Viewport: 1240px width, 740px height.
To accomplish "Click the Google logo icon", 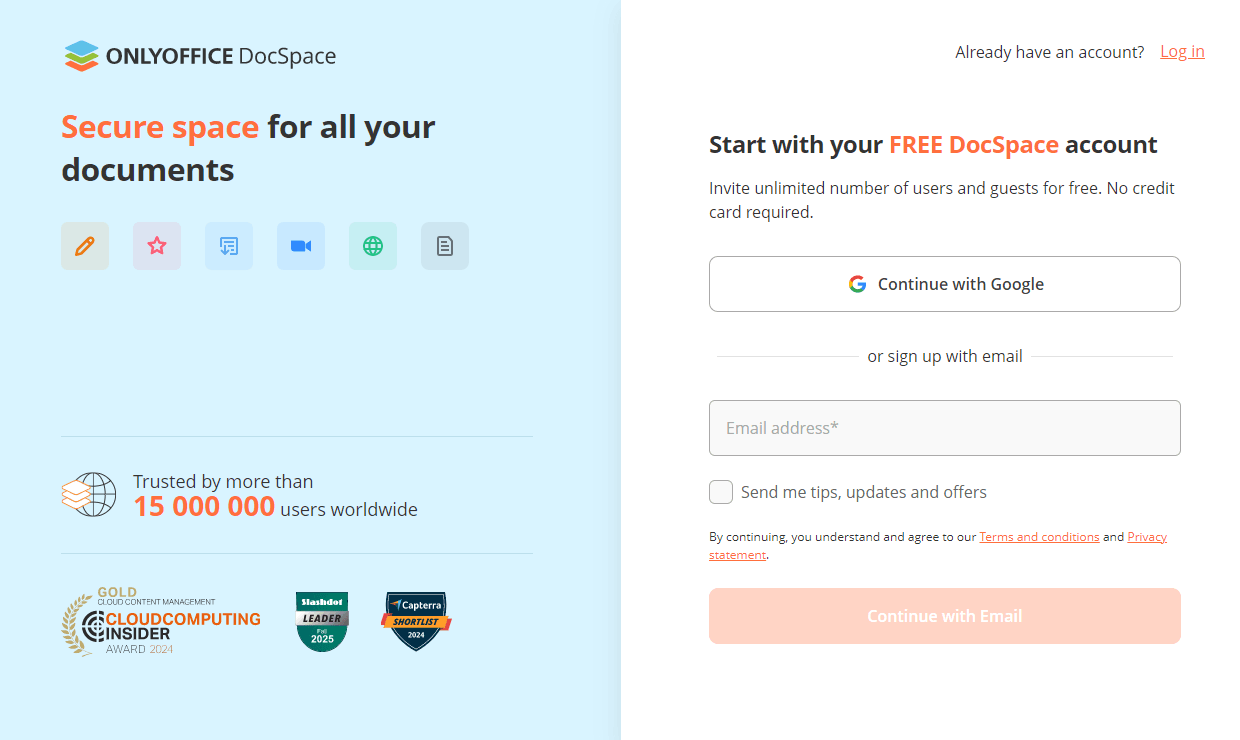I will 857,284.
